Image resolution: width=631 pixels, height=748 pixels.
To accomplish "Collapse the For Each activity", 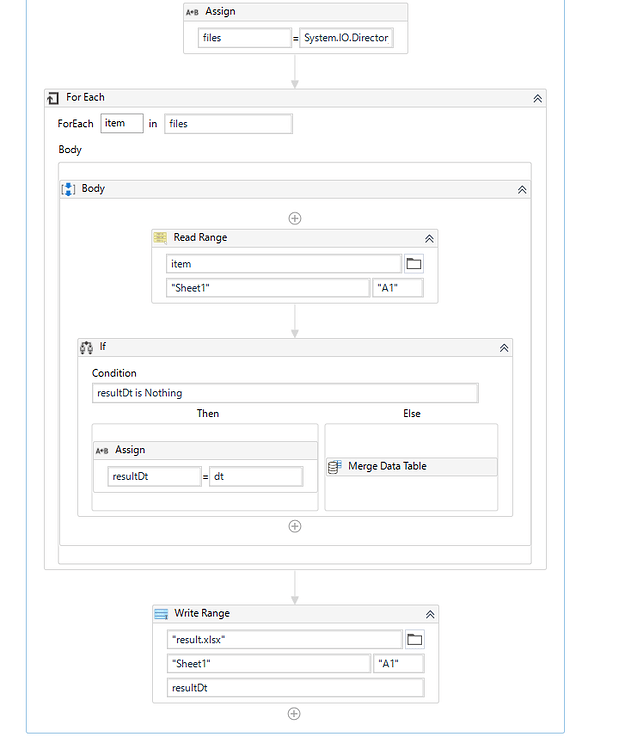I will [538, 99].
